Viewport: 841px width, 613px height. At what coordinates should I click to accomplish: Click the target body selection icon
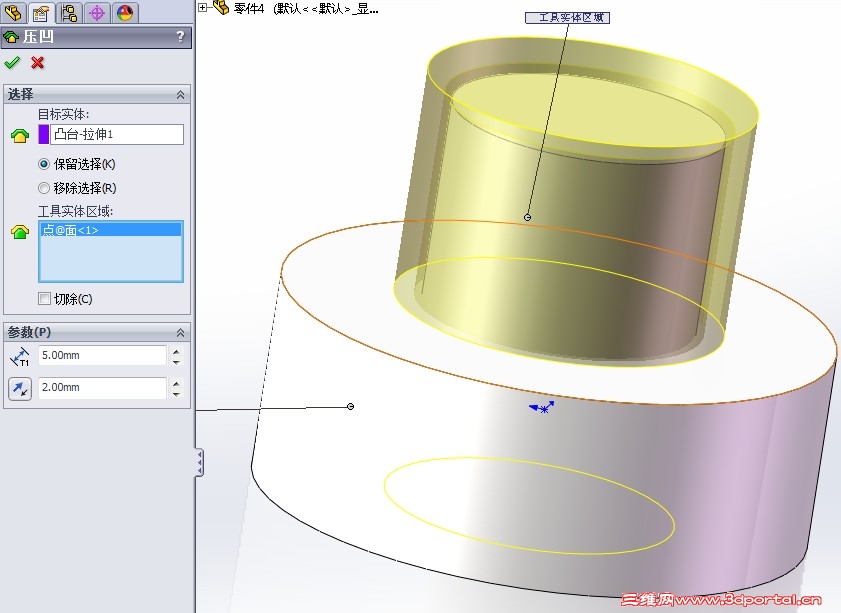tap(20, 135)
